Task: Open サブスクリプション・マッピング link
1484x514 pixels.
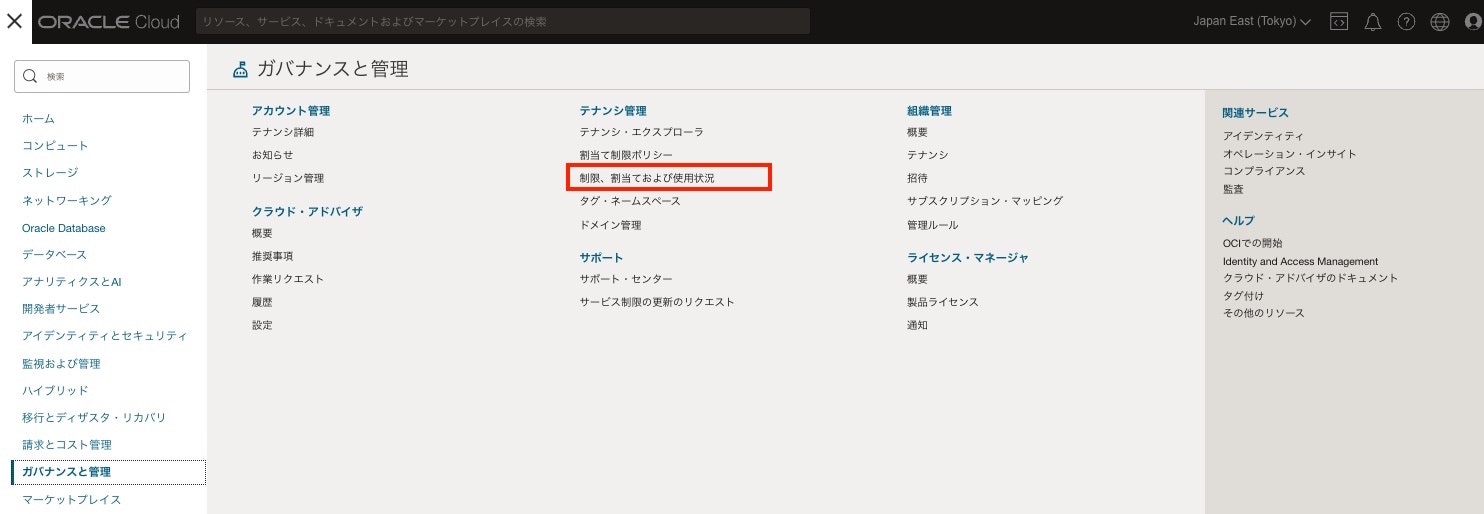Action: 985,201
